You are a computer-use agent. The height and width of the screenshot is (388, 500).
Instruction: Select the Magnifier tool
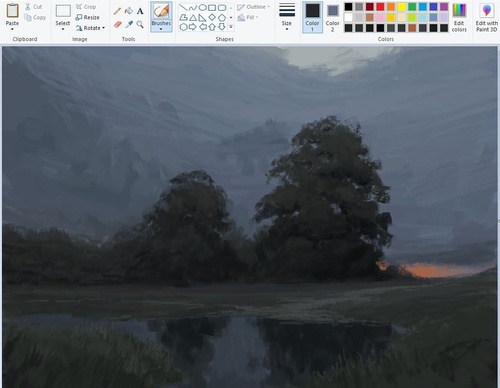click(x=140, y=24)
